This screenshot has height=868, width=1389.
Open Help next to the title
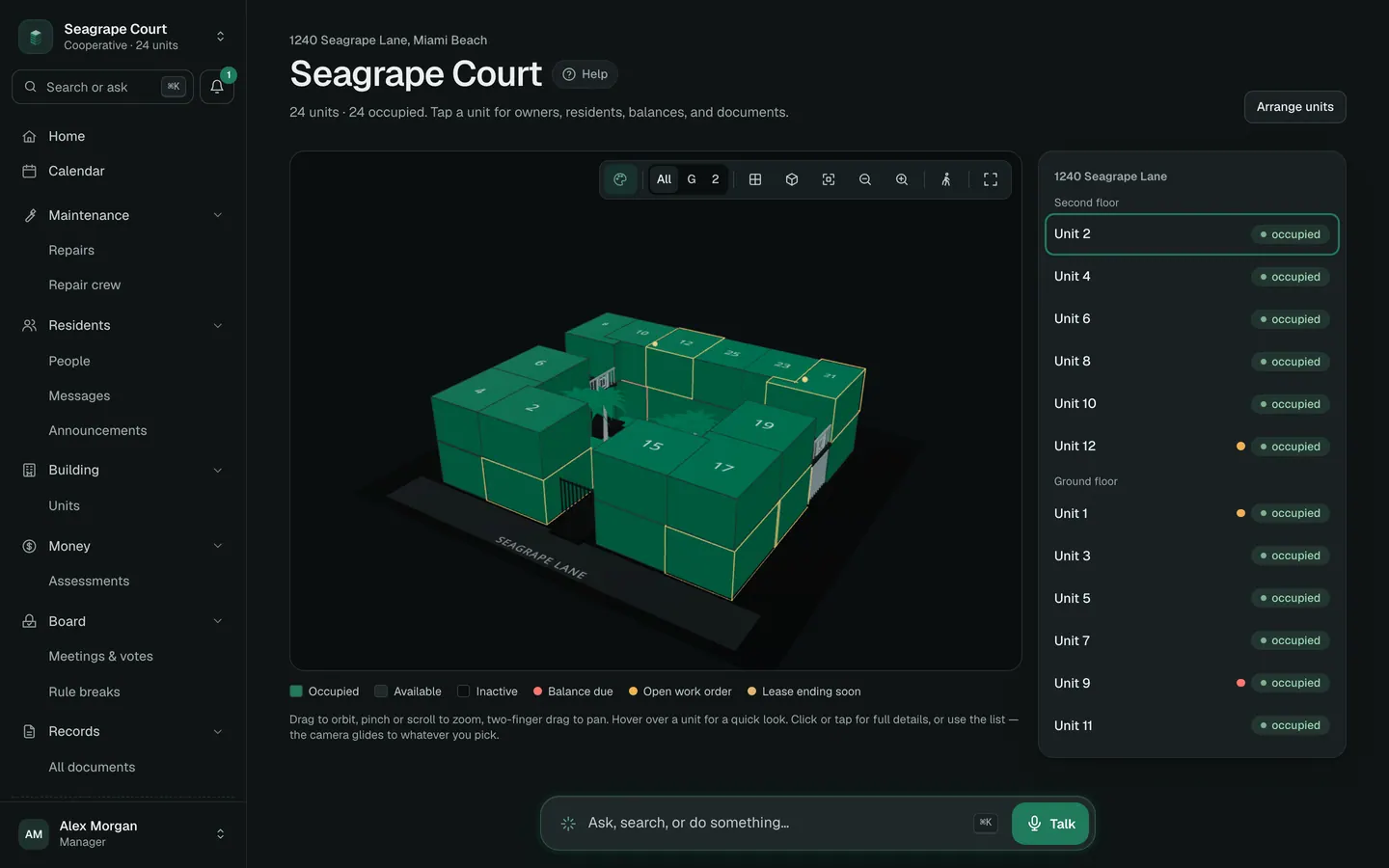(585, 74)
